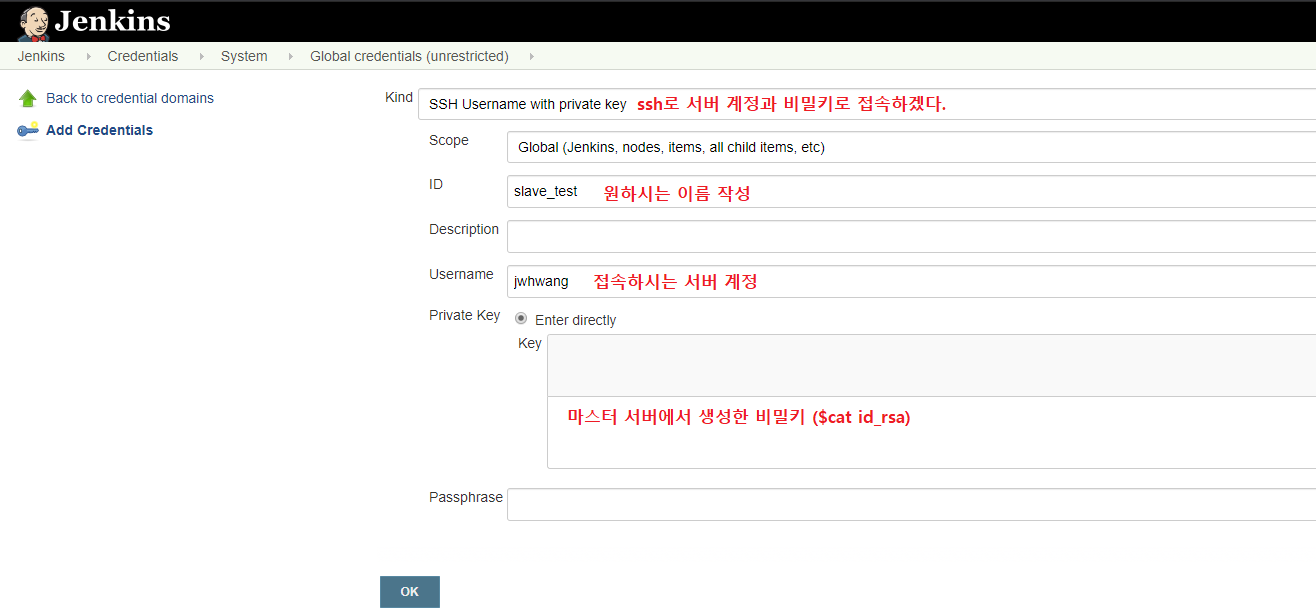Click the Kind label
Viewport: 1316px width, 615px height.
tap(399, 97)
